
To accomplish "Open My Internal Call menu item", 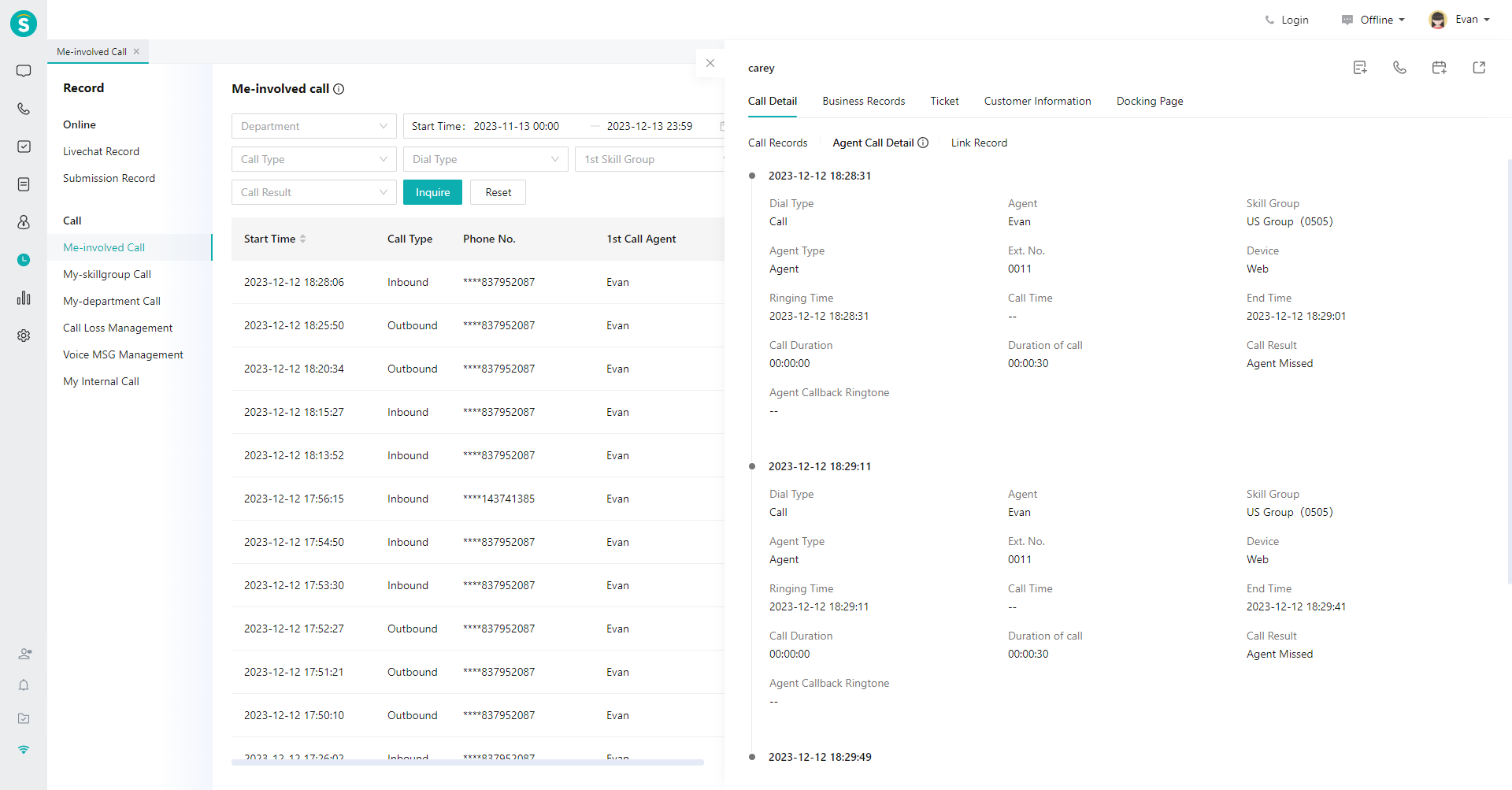I will (x=101, y=381).
